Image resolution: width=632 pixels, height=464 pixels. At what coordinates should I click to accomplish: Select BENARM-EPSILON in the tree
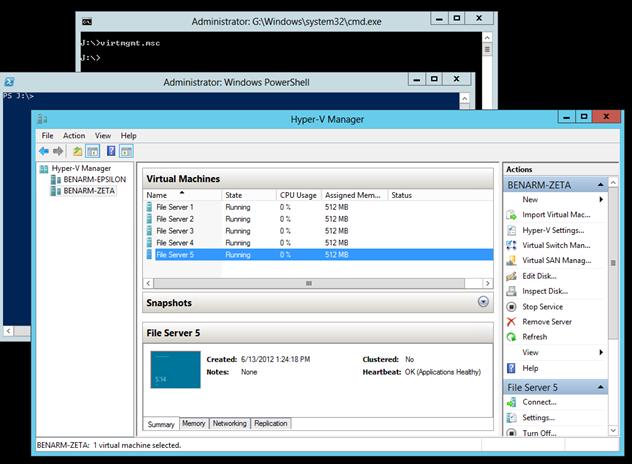coord(94,179)
